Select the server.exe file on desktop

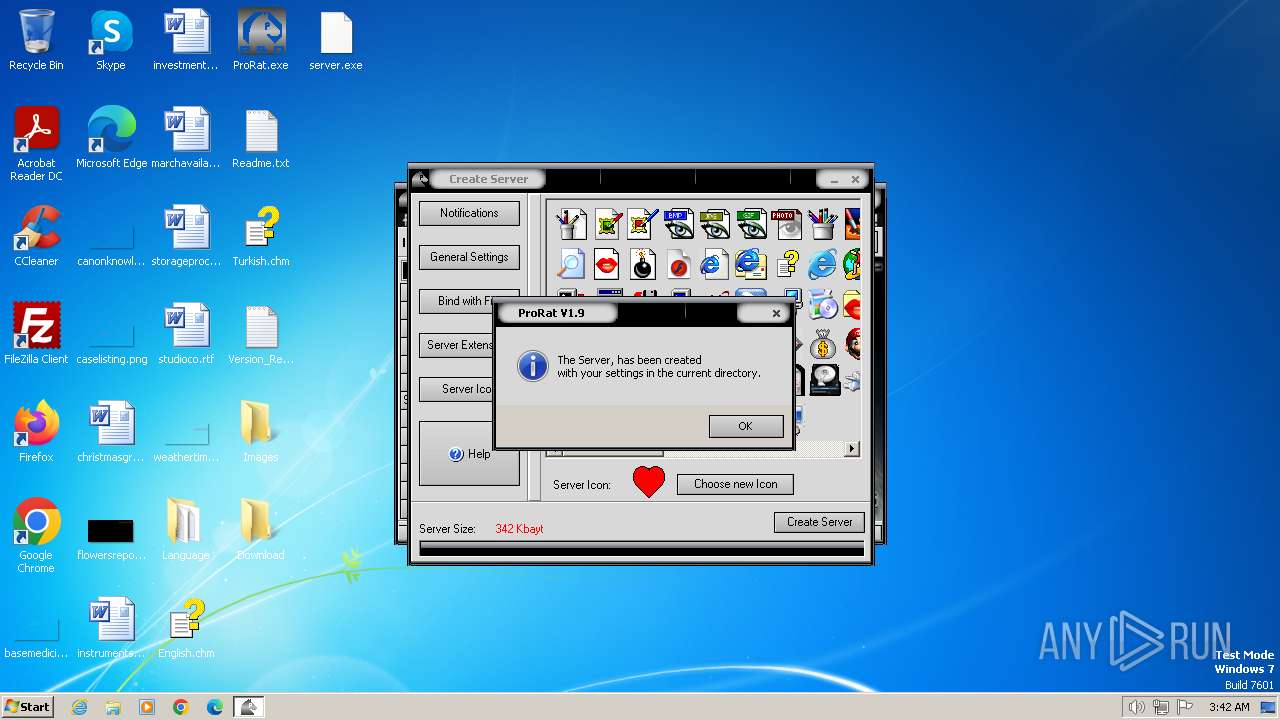pos(336,41)
